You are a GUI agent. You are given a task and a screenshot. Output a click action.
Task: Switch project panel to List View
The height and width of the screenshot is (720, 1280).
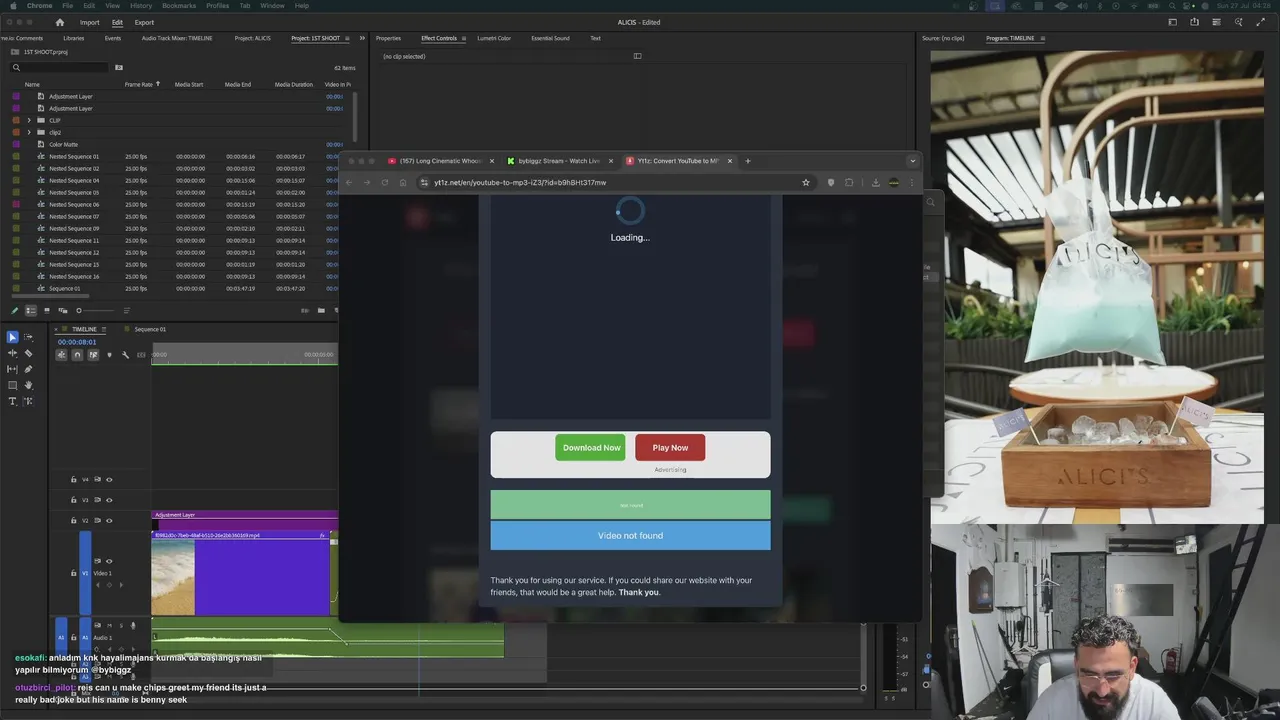tap(31, 311)
